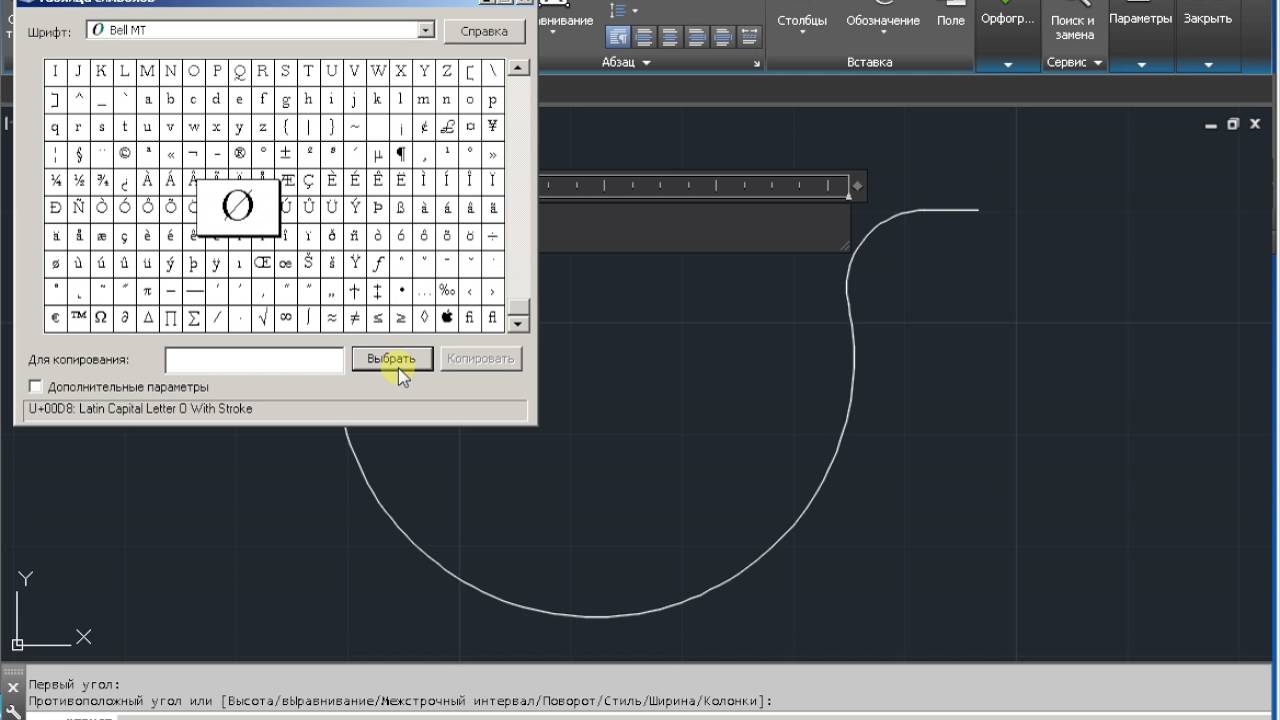This screenshot has height=720, width=1280.
Task: Pick the trademark ™ symbol
Action: pyautogui.click(x=78, y=318)
